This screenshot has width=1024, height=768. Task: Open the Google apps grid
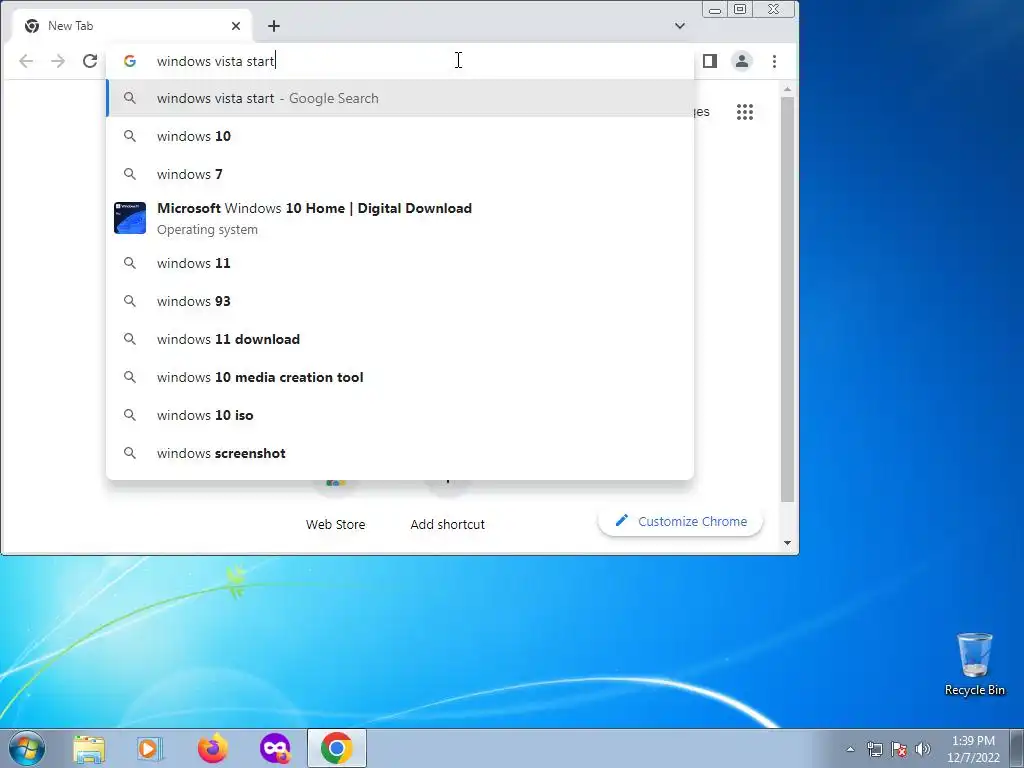tap(744, 112)
